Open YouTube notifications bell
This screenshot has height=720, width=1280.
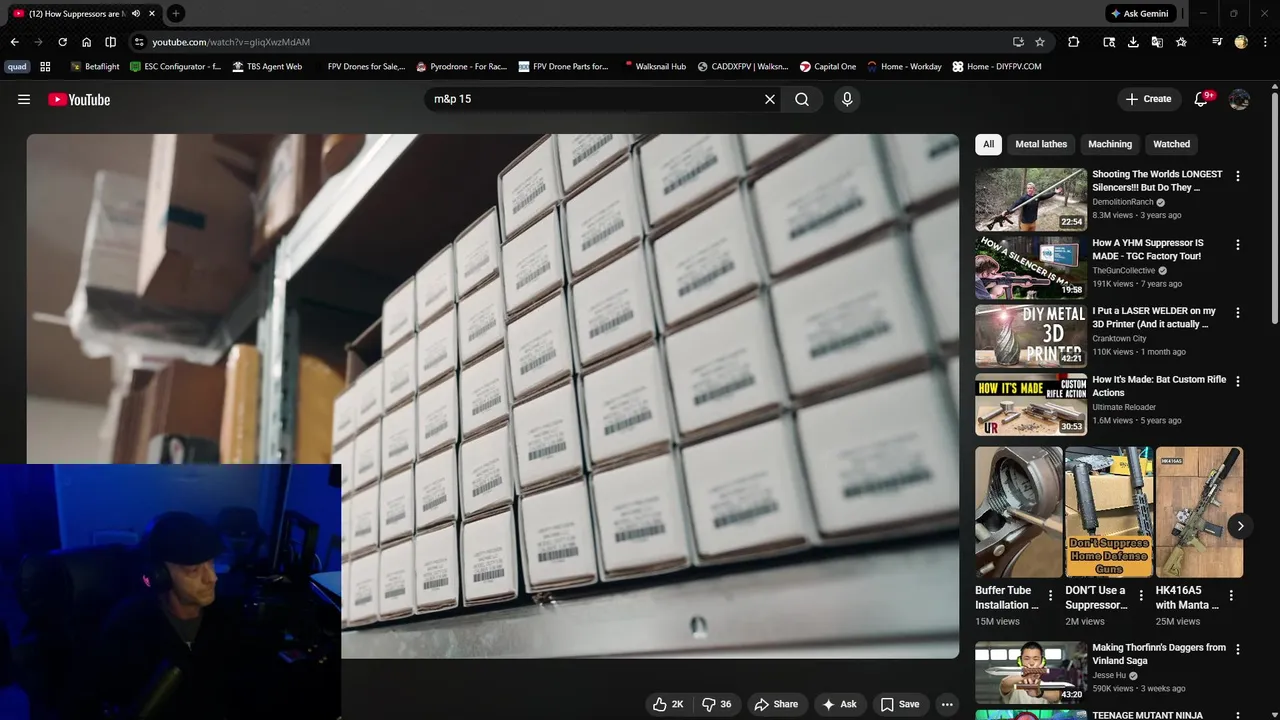point(1202,99)
